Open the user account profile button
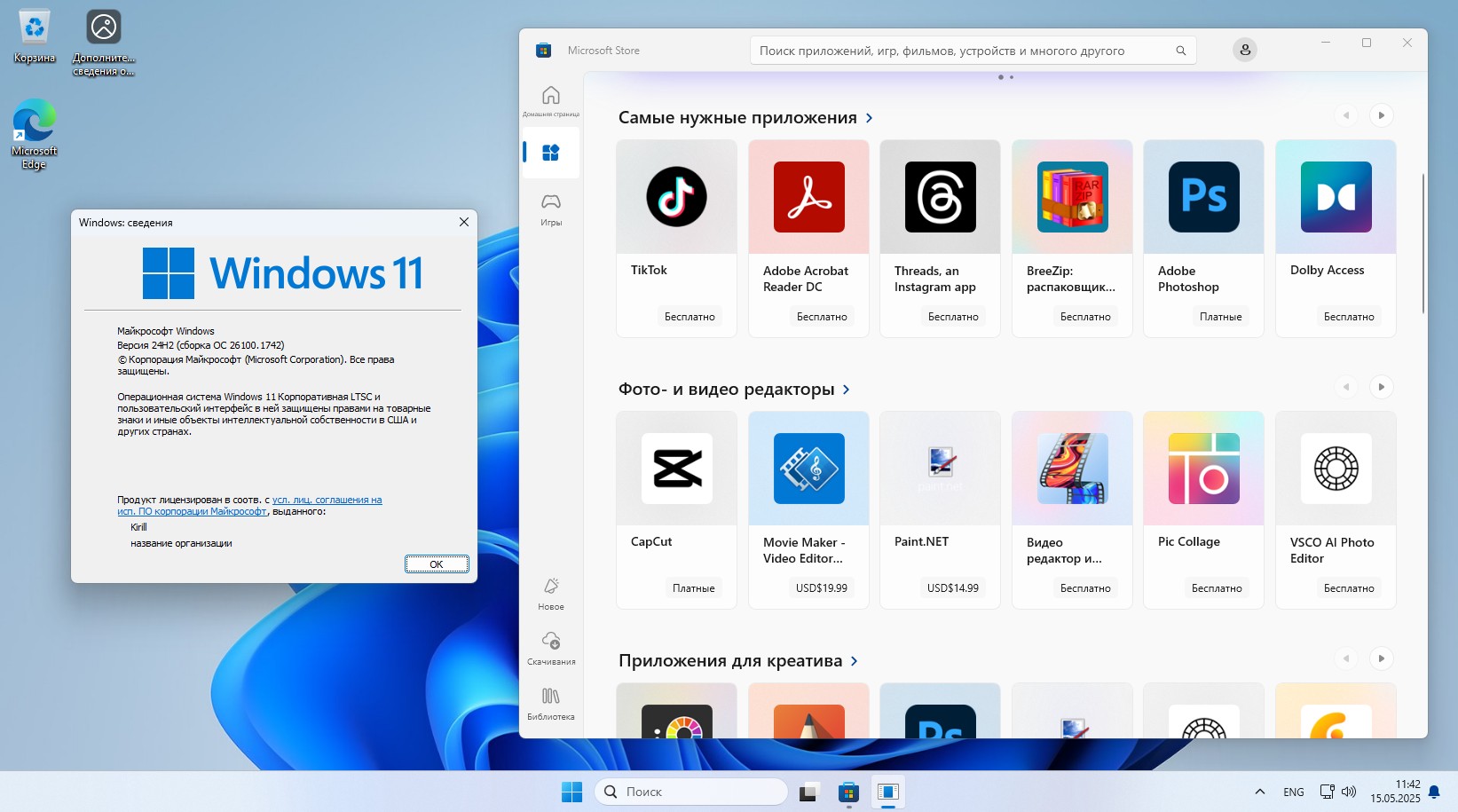The width and height of the screenshot is (1458, 812). coord(1245,50)
